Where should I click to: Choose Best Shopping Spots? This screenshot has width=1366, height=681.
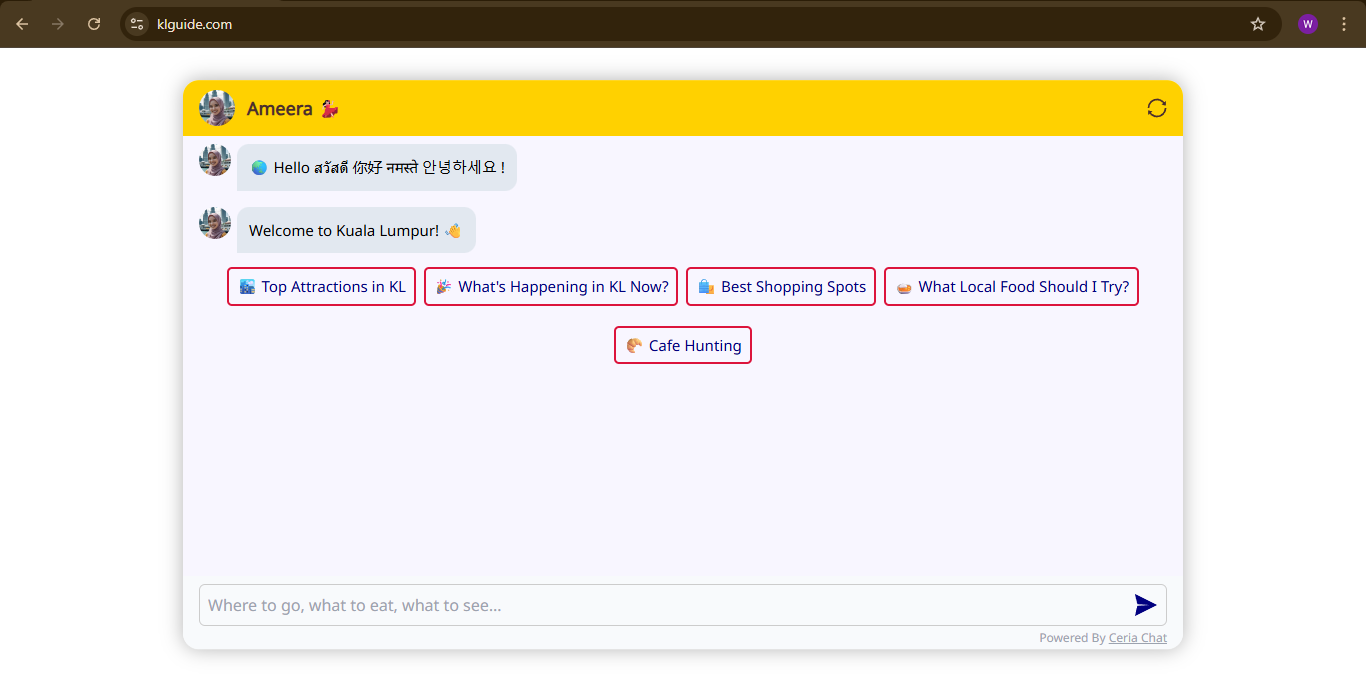780,287
